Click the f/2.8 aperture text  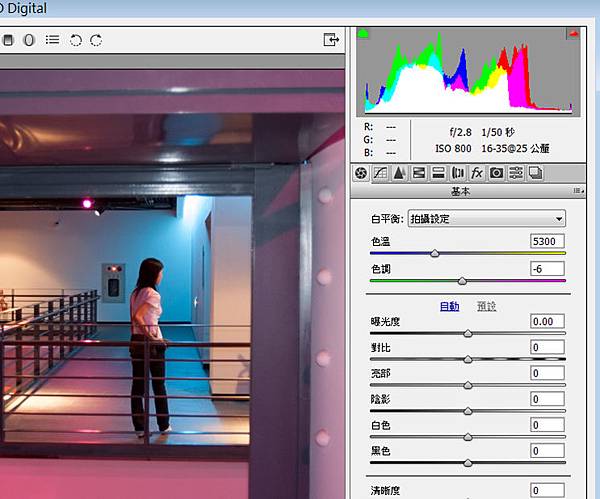pyautogui.click(x=460, y=132)
